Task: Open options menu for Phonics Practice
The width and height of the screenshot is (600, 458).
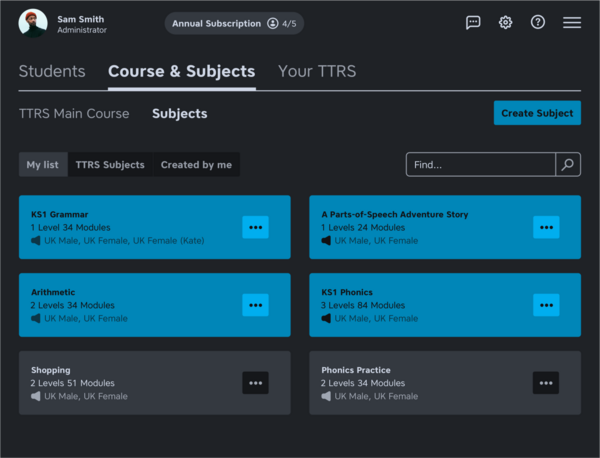Action: pos(545,383)
